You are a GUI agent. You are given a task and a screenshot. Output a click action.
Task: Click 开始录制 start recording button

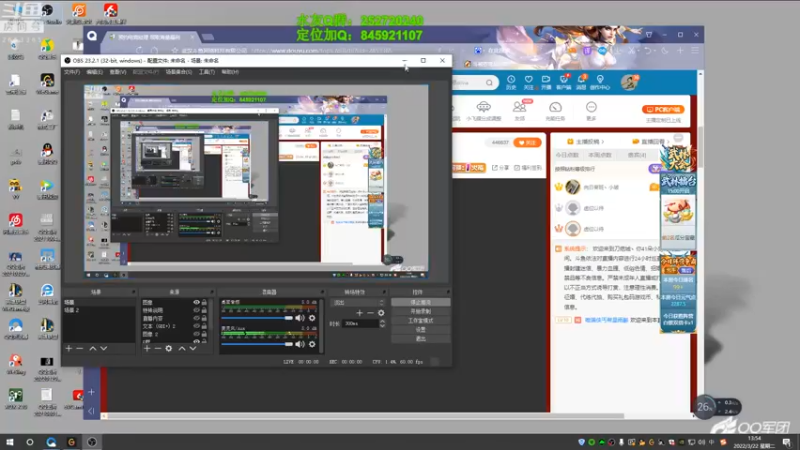(420, 311)
